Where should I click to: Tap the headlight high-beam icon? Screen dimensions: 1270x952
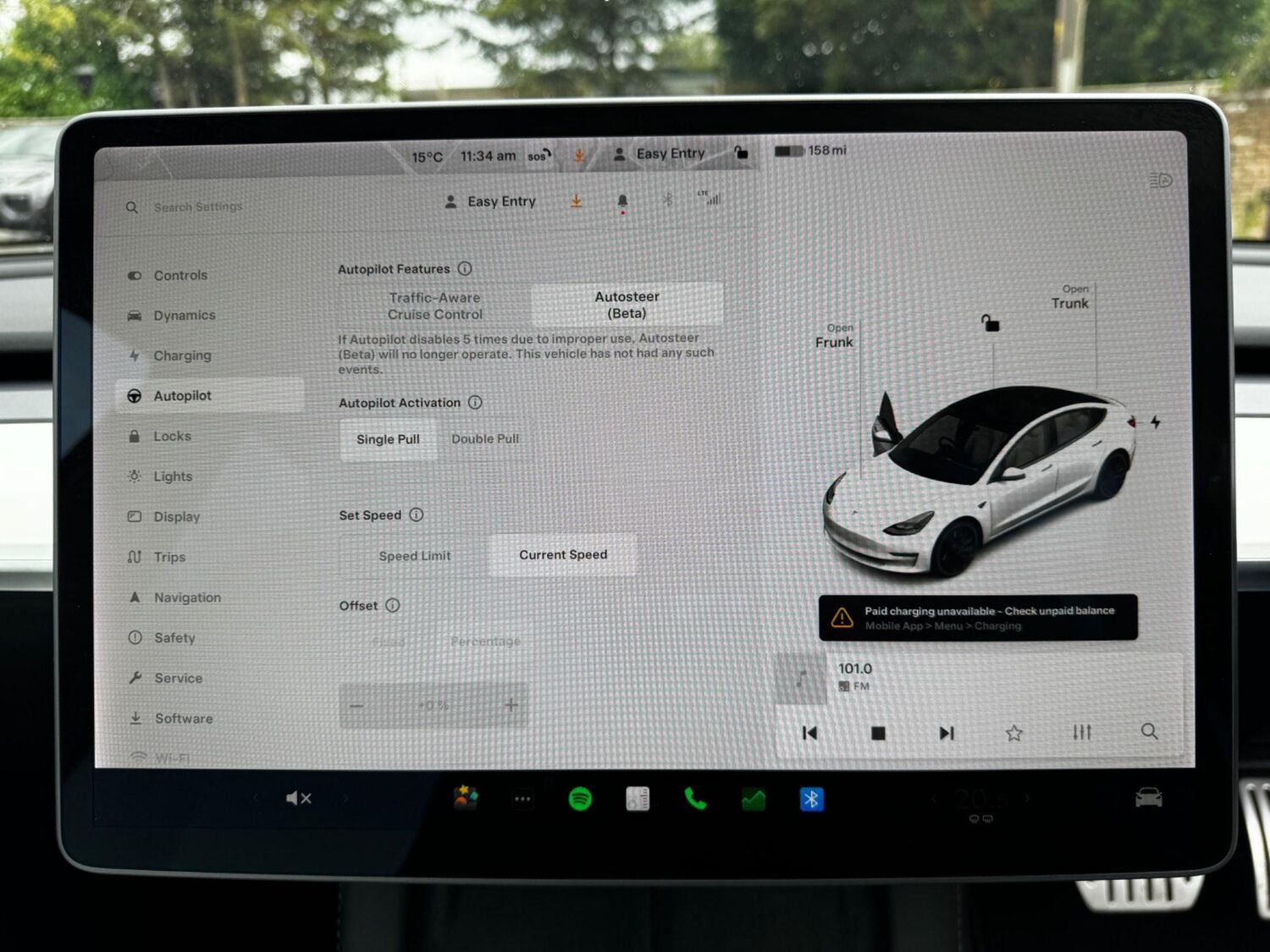(1161, 180)
